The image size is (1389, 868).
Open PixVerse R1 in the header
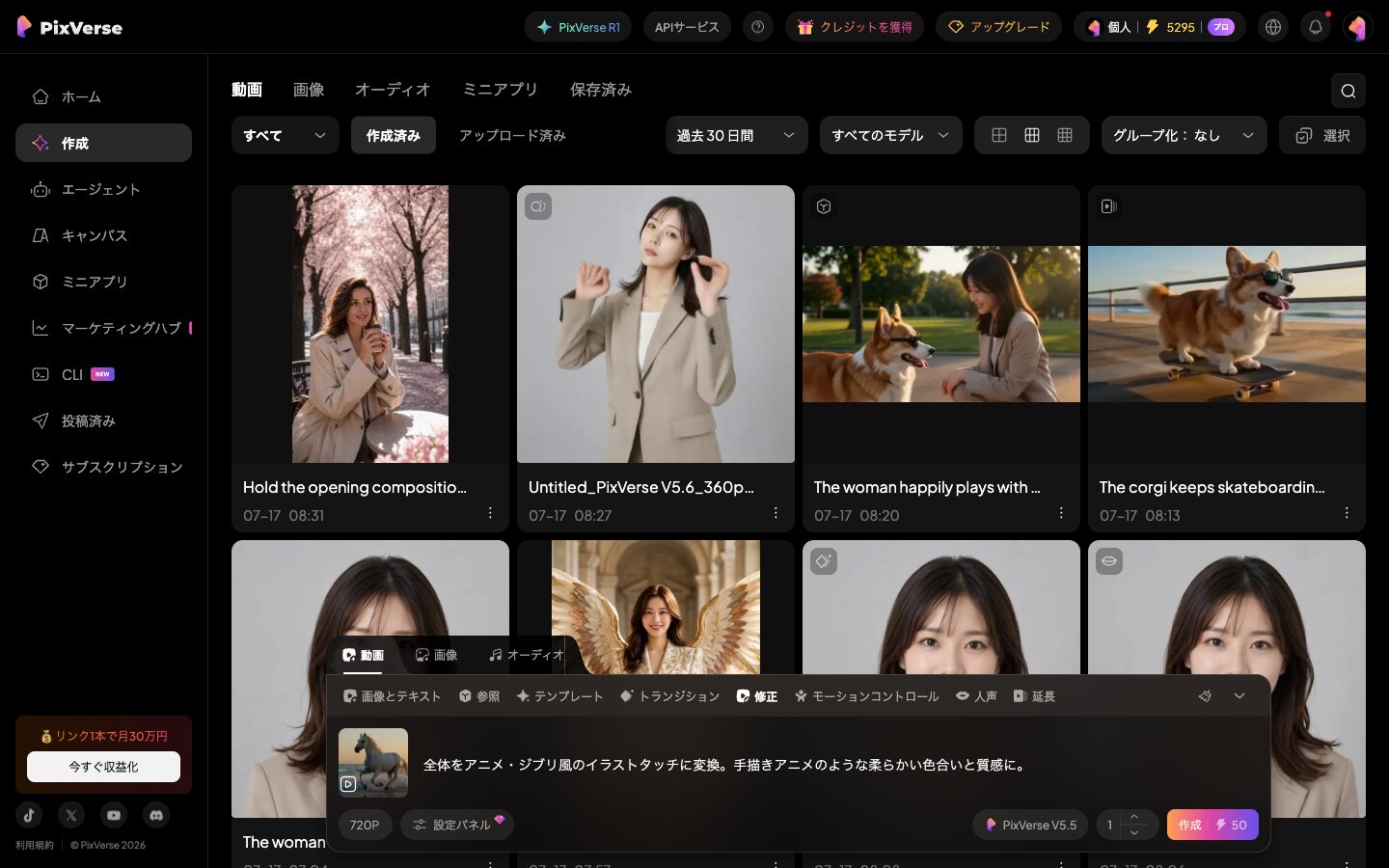click(578, 27)
